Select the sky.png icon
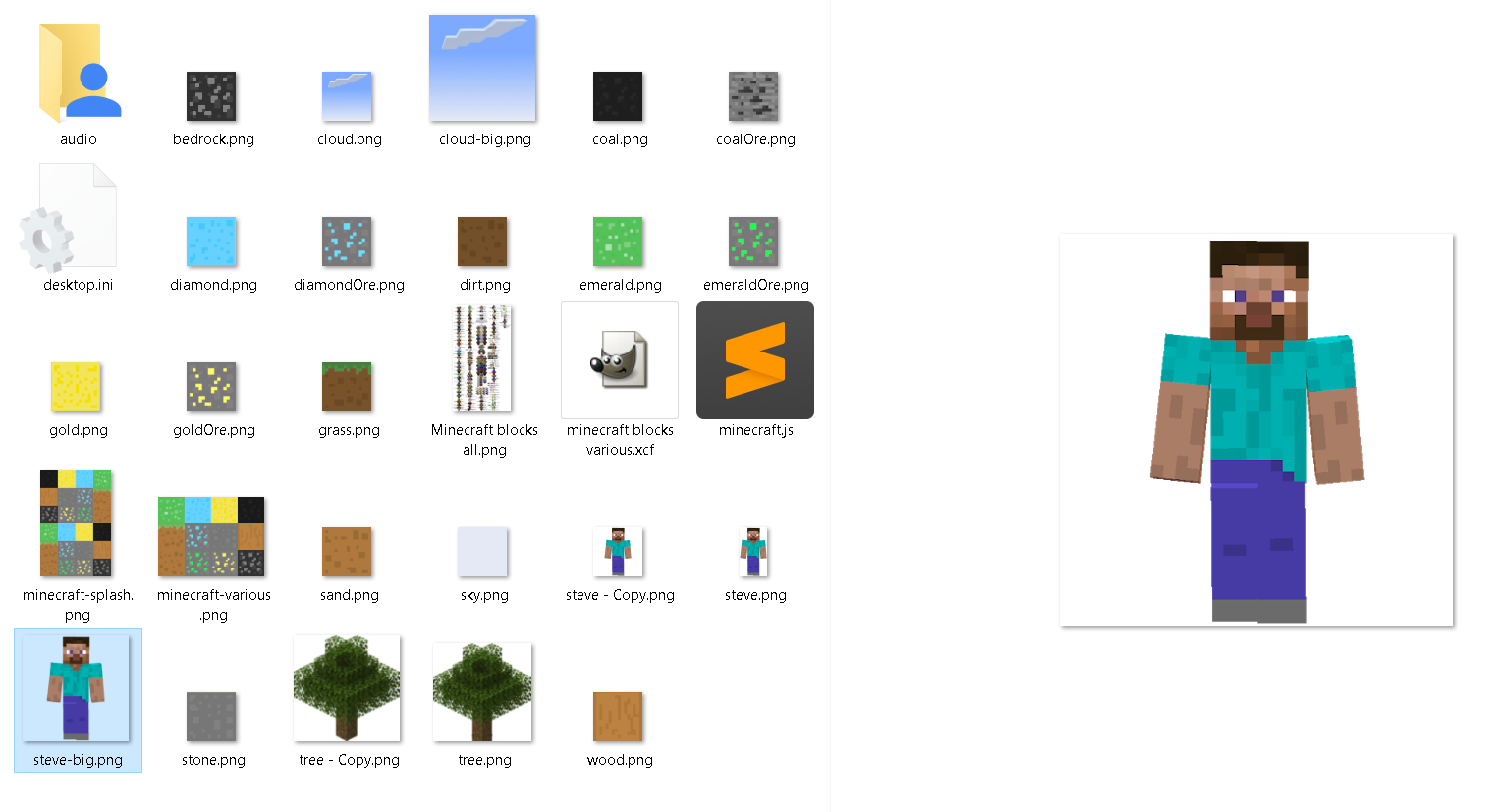 click(482, 552)
